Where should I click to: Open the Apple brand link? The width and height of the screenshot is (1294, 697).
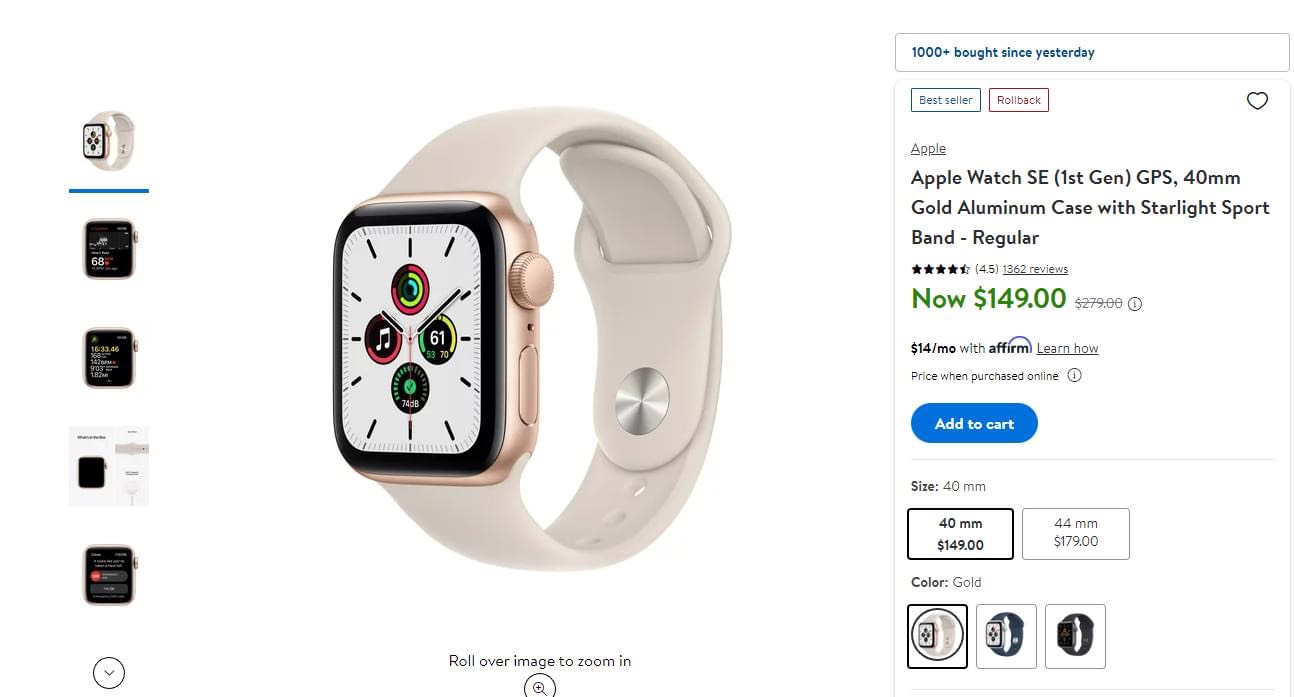point(928,148)
